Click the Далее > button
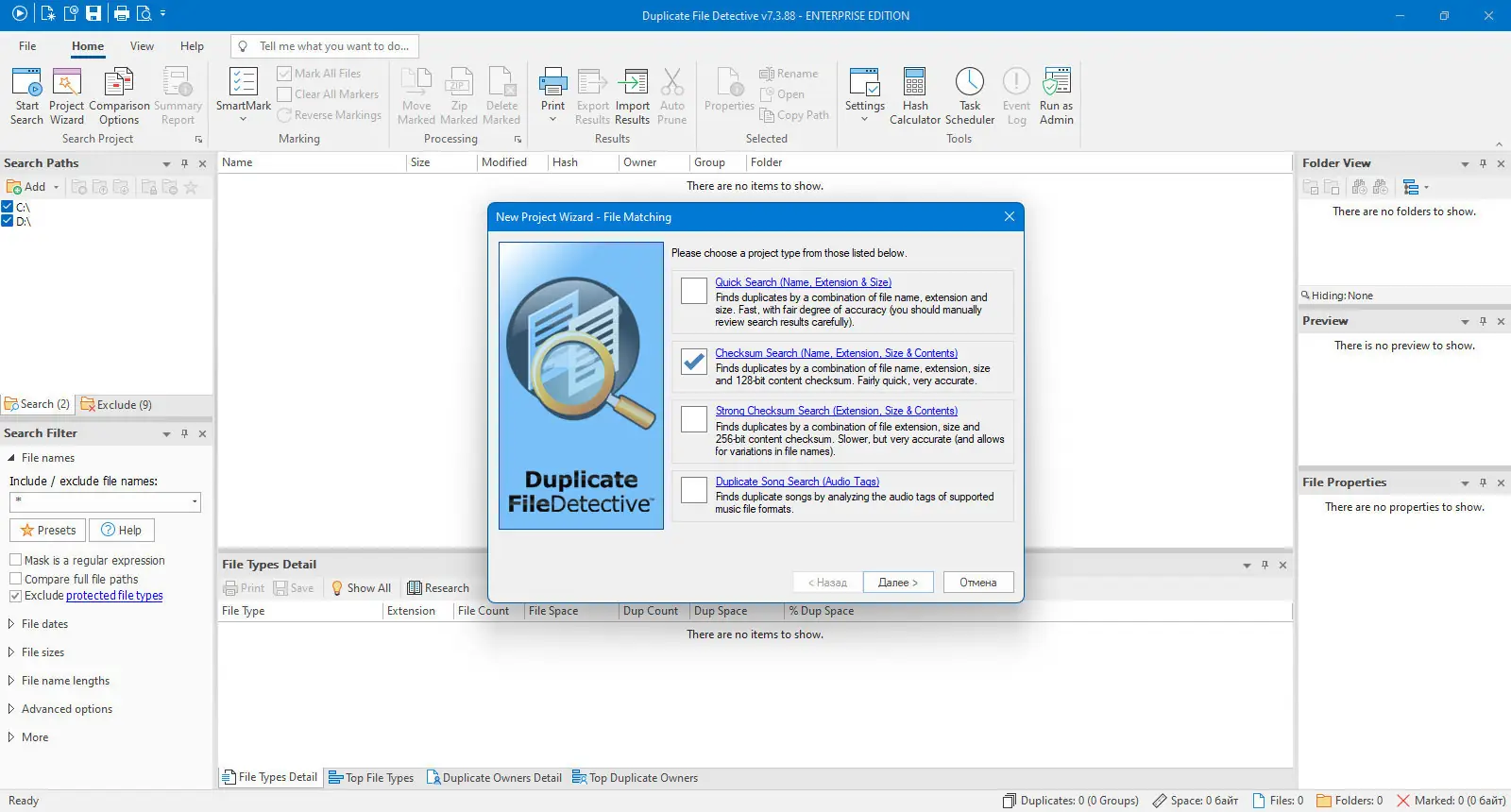Screen dimensions: 1511x812 pos(897,583)
